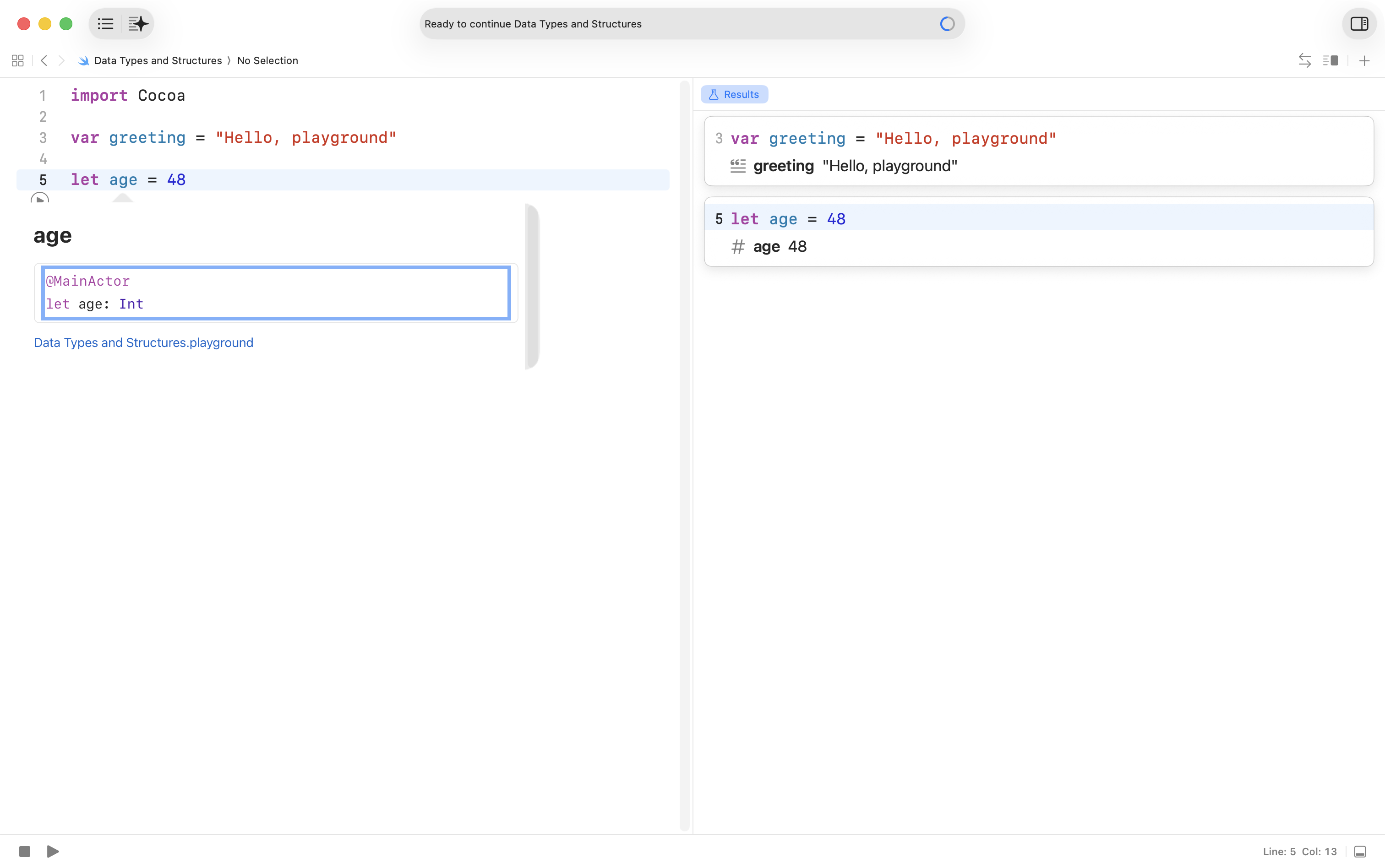The image size is (1385, 868).
Task: Click the navigator list icon in toolbar
Action: point(106,23)
